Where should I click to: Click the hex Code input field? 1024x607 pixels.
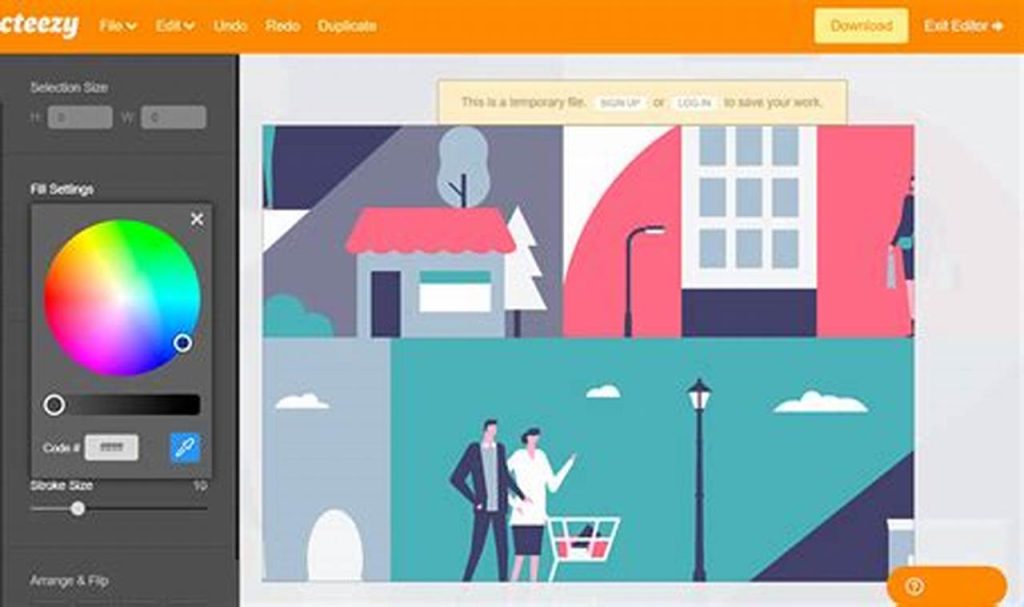tap(110, 447)
